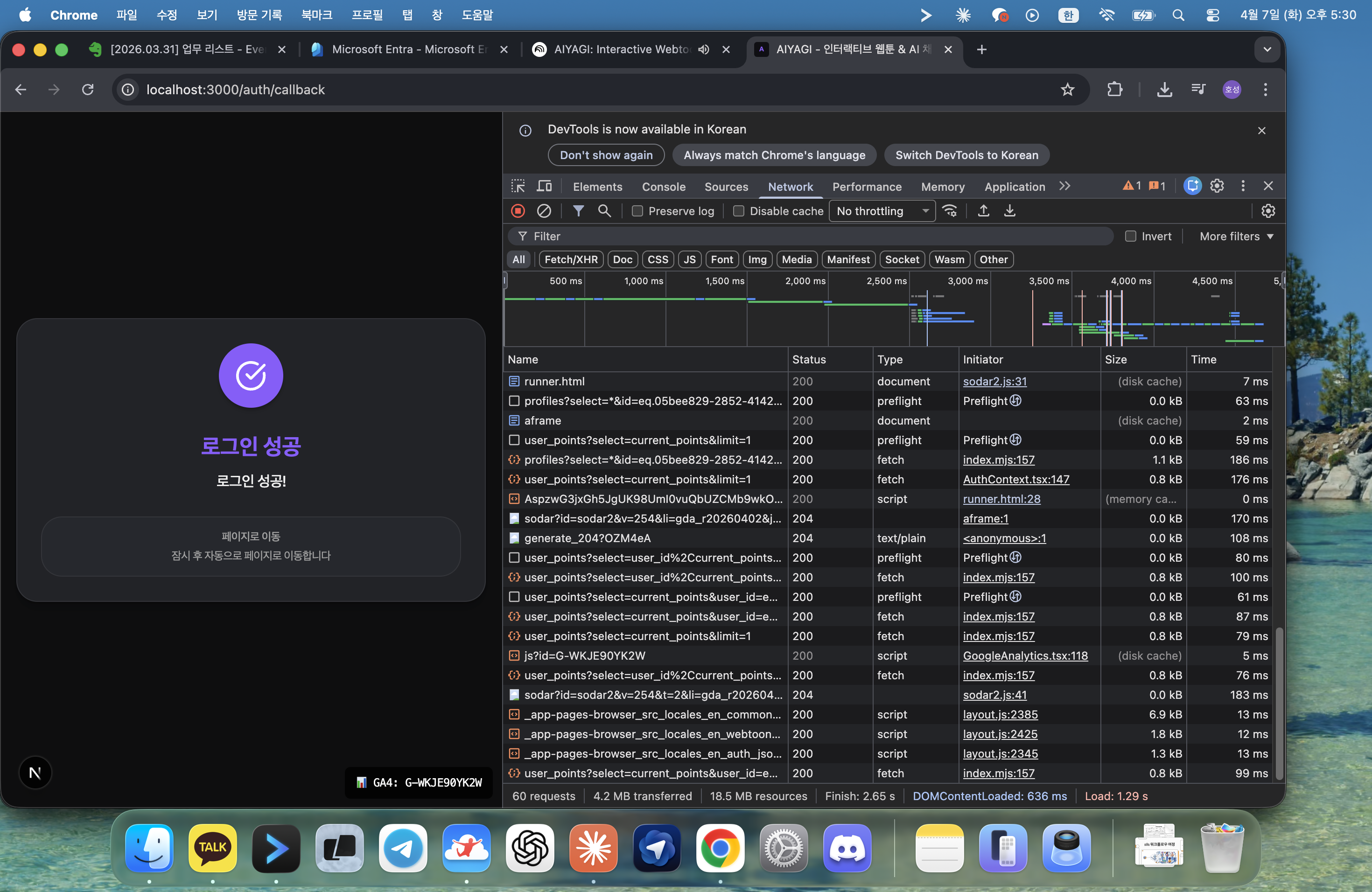Check the Disable cache option
The height and width of the screenshot is (892, 1372).
(x=738, y=211)
